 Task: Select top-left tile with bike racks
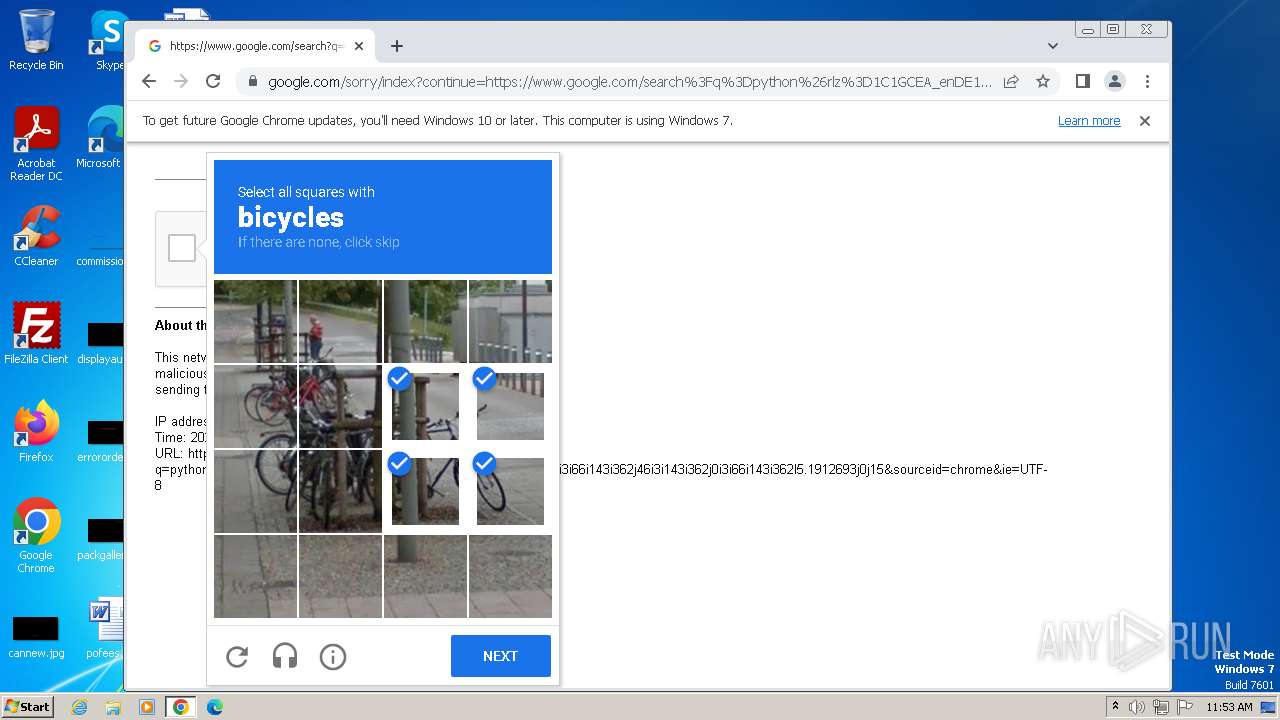click(x=255, y=321)
